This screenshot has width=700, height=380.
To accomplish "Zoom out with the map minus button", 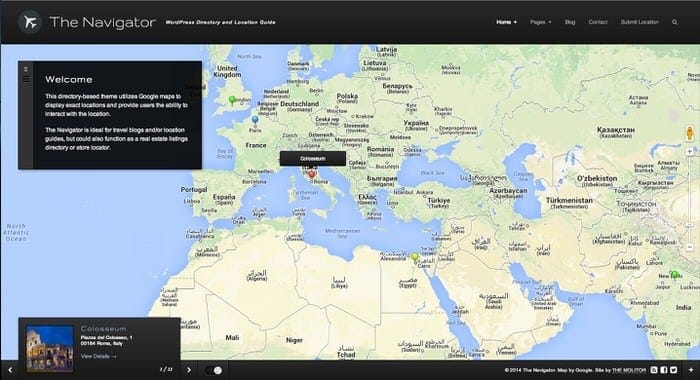I will 690,247.
